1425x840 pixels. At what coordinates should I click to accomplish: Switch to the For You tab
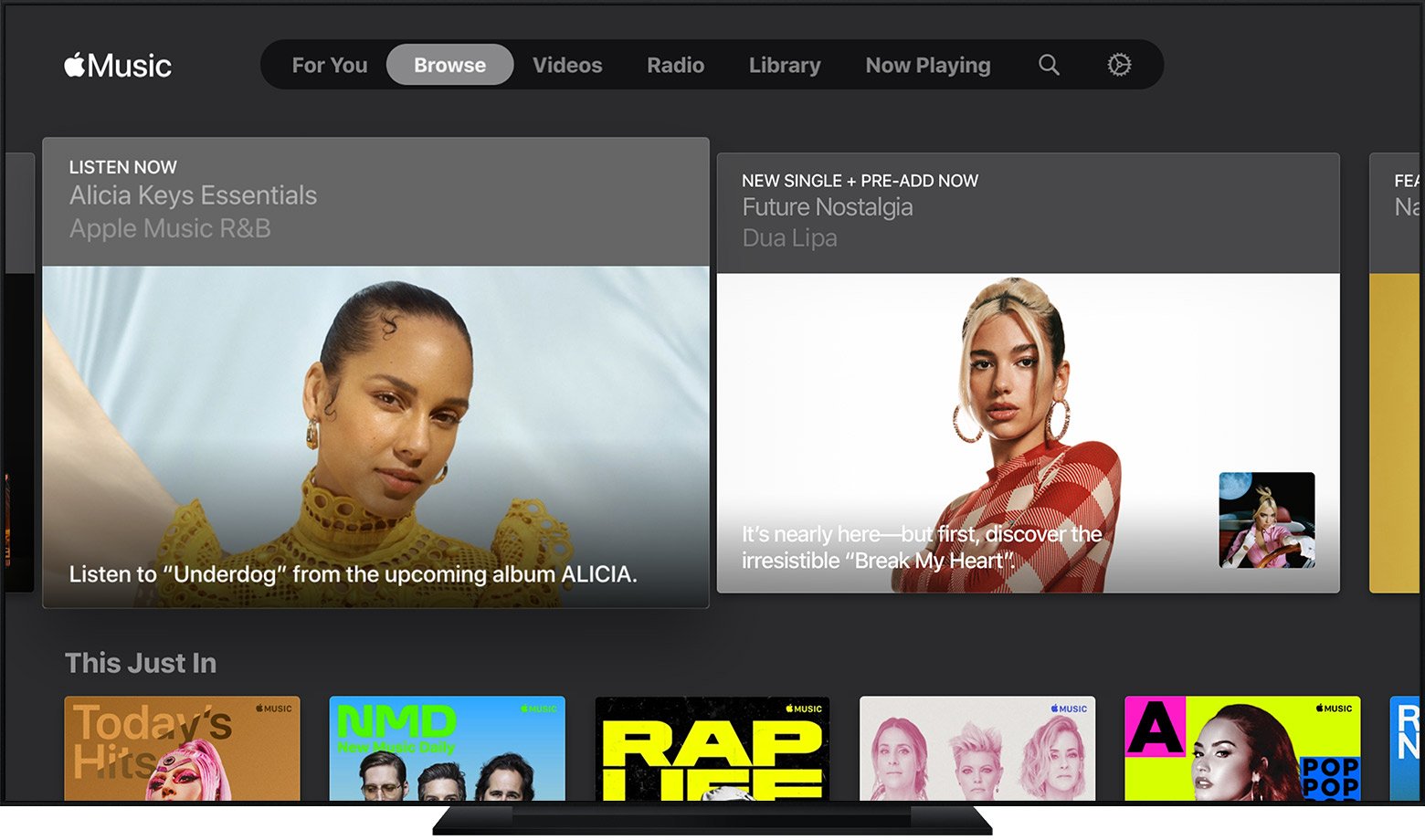(x=329, y=65)
